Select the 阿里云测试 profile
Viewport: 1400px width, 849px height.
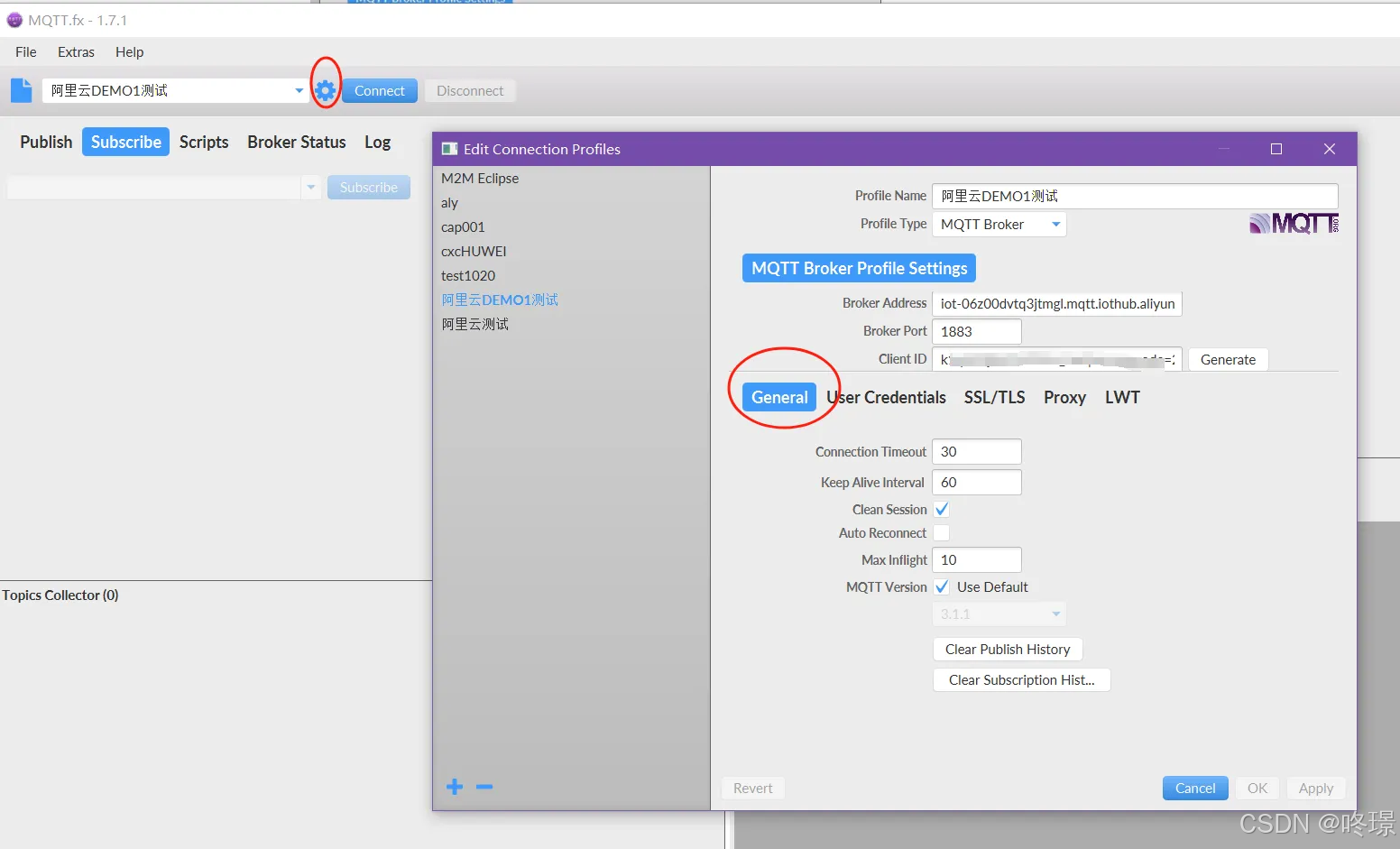475,325
